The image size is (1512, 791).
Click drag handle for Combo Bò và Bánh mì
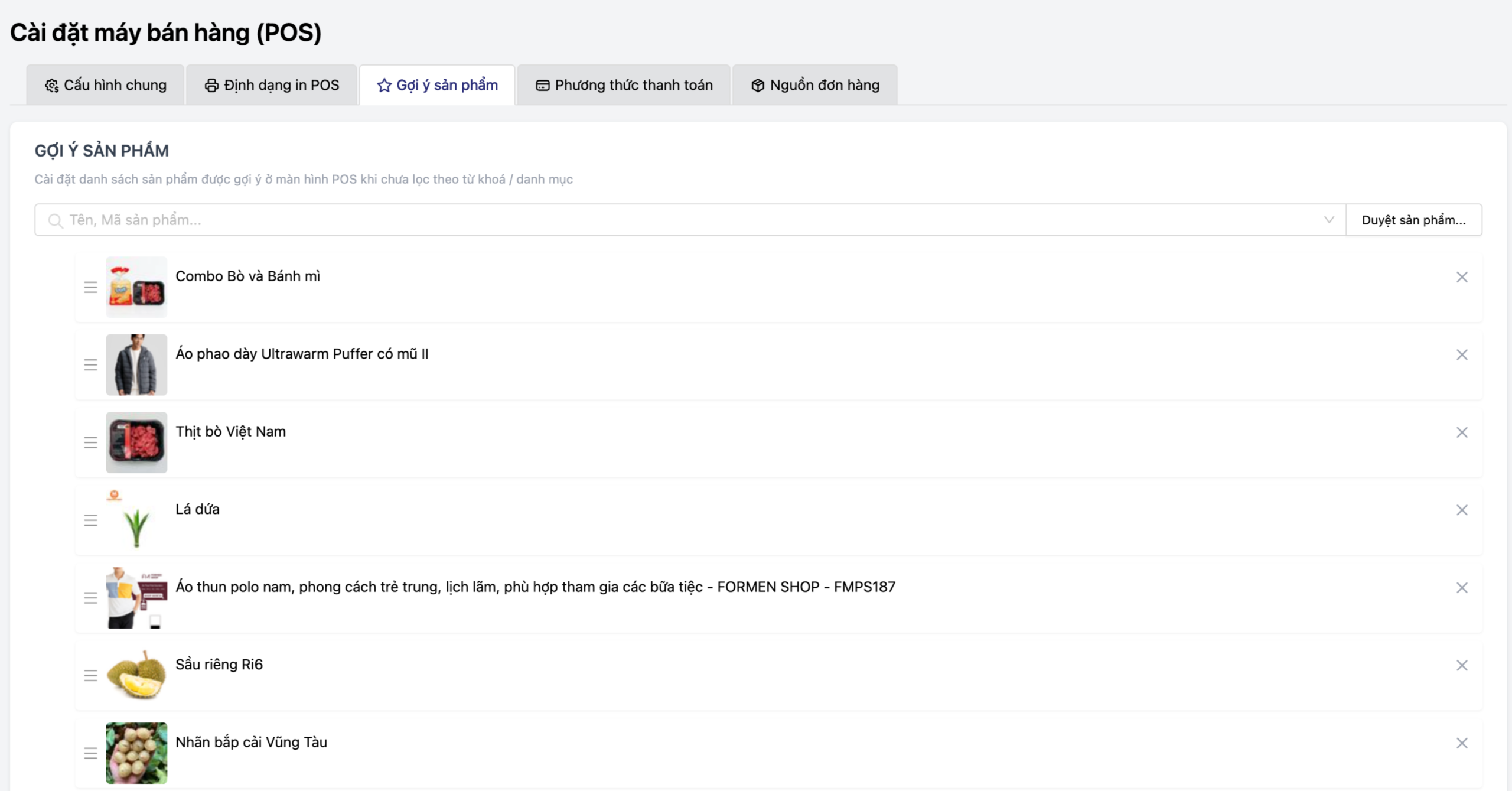[x=90, y=287]
